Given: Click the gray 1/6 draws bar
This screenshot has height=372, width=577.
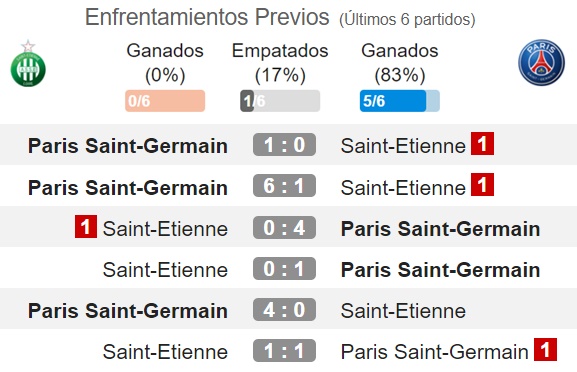Looking at the screenshot, I should [280, 100].
